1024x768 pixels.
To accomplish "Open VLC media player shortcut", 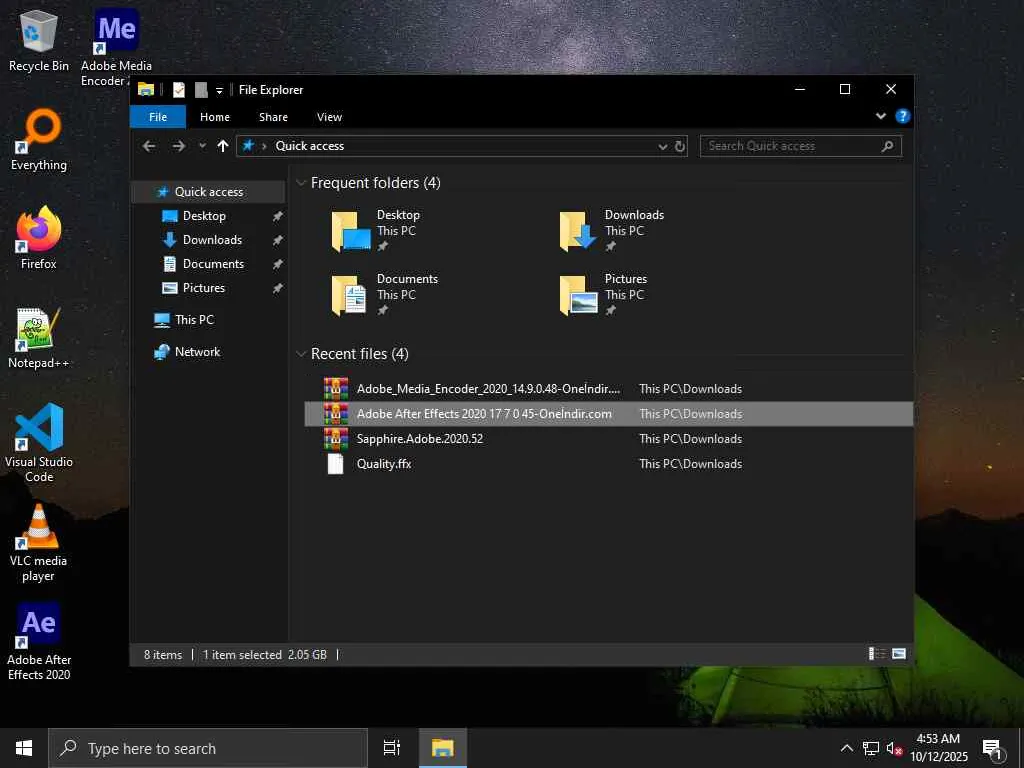I will pyautogui.click(x=39, y=542).
